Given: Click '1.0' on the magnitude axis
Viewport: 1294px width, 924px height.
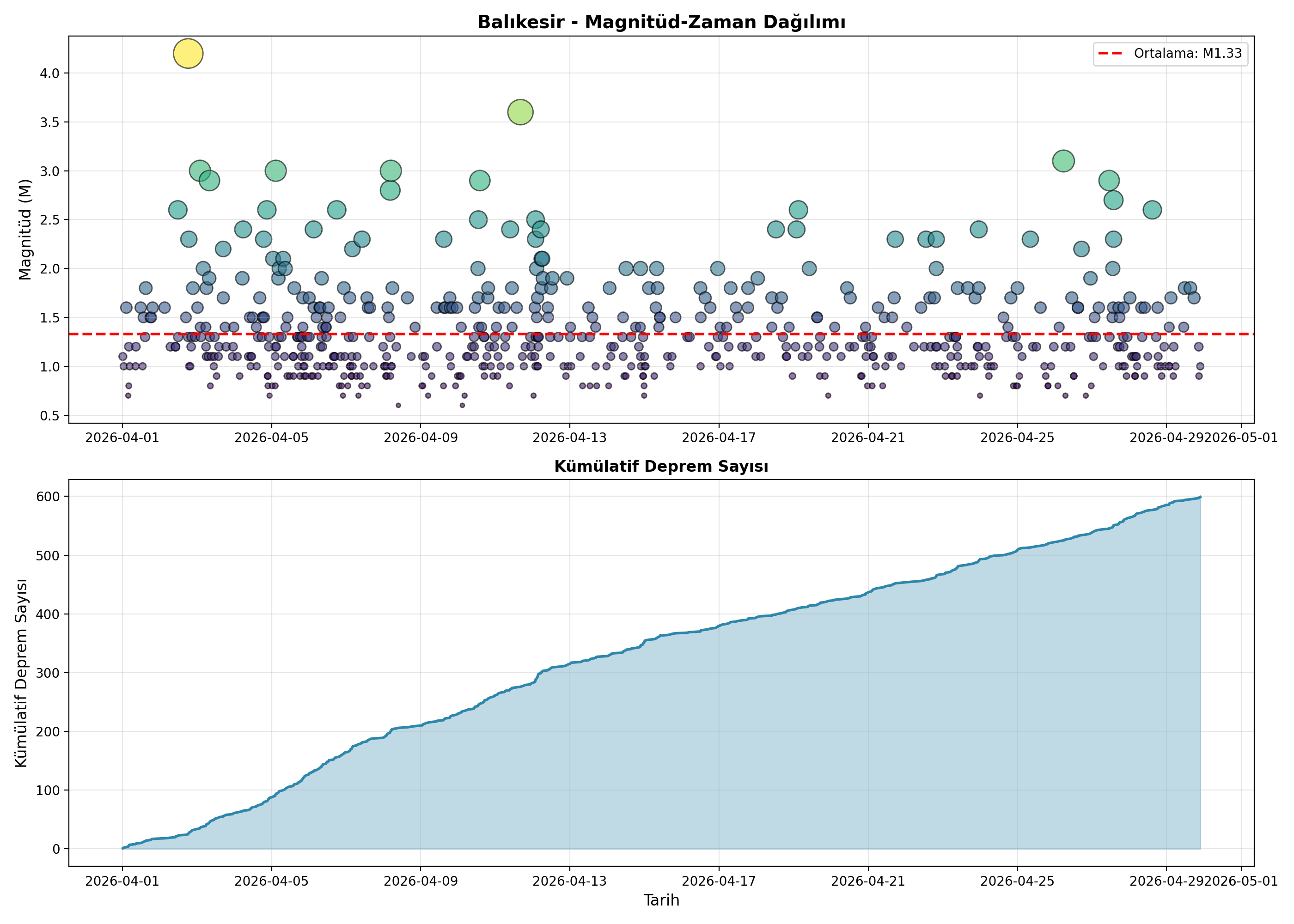Looking at the screenshot, I should tap(49, 366).
